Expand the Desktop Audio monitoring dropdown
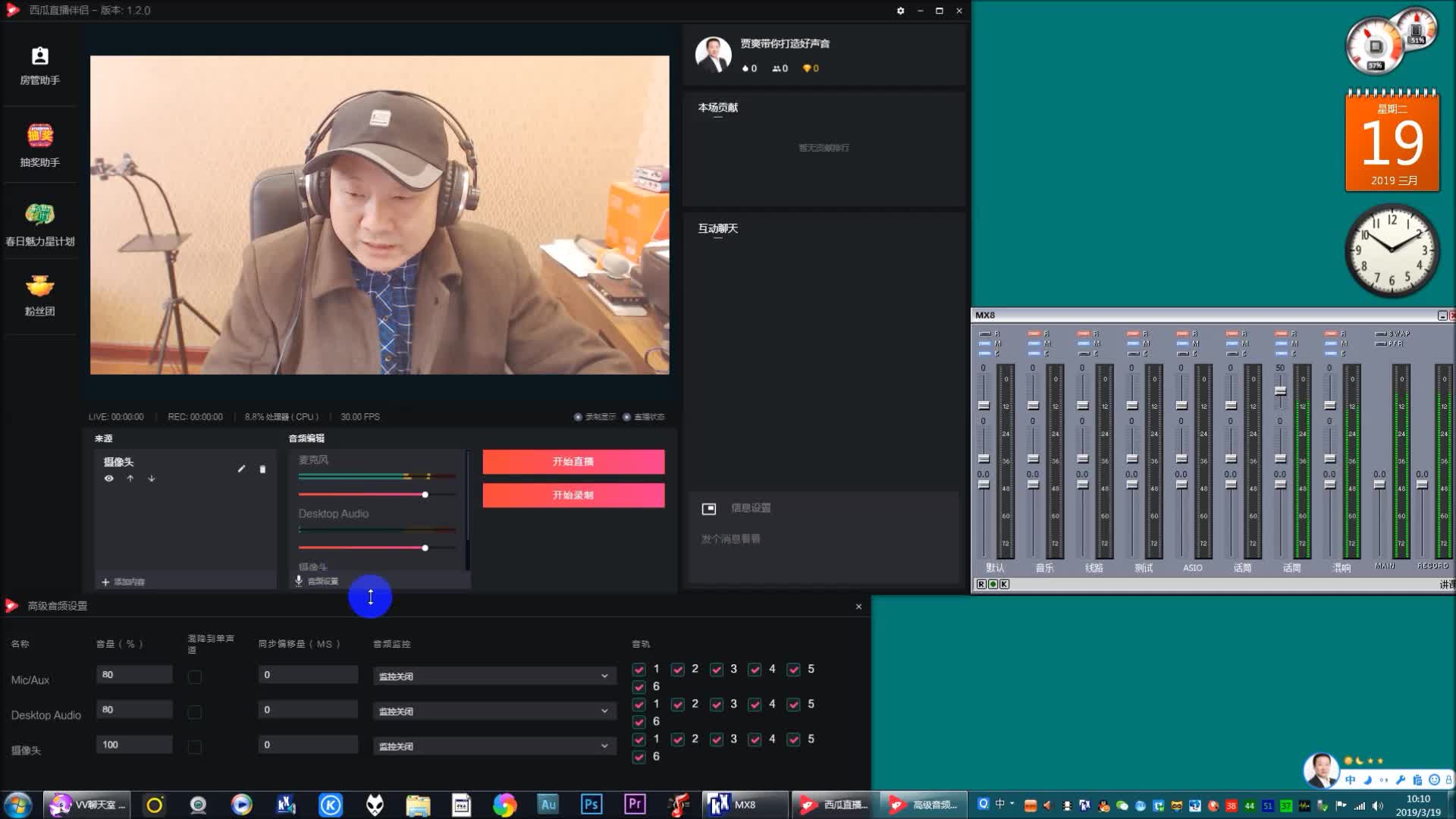 pyautogui.click(x=493, y=711)
